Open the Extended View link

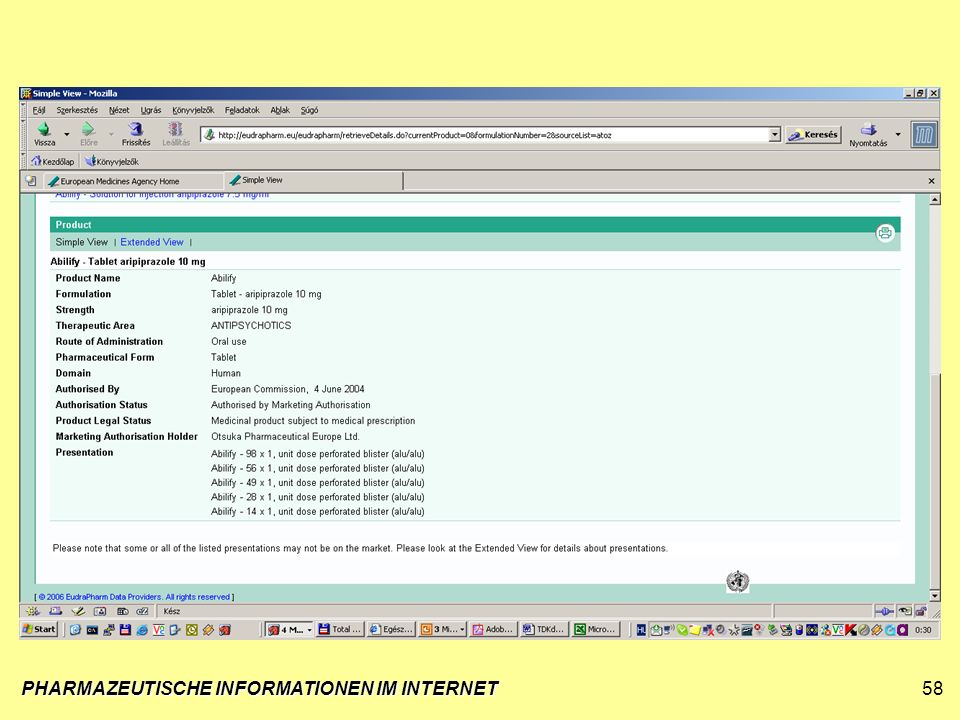tap(152, 242)
